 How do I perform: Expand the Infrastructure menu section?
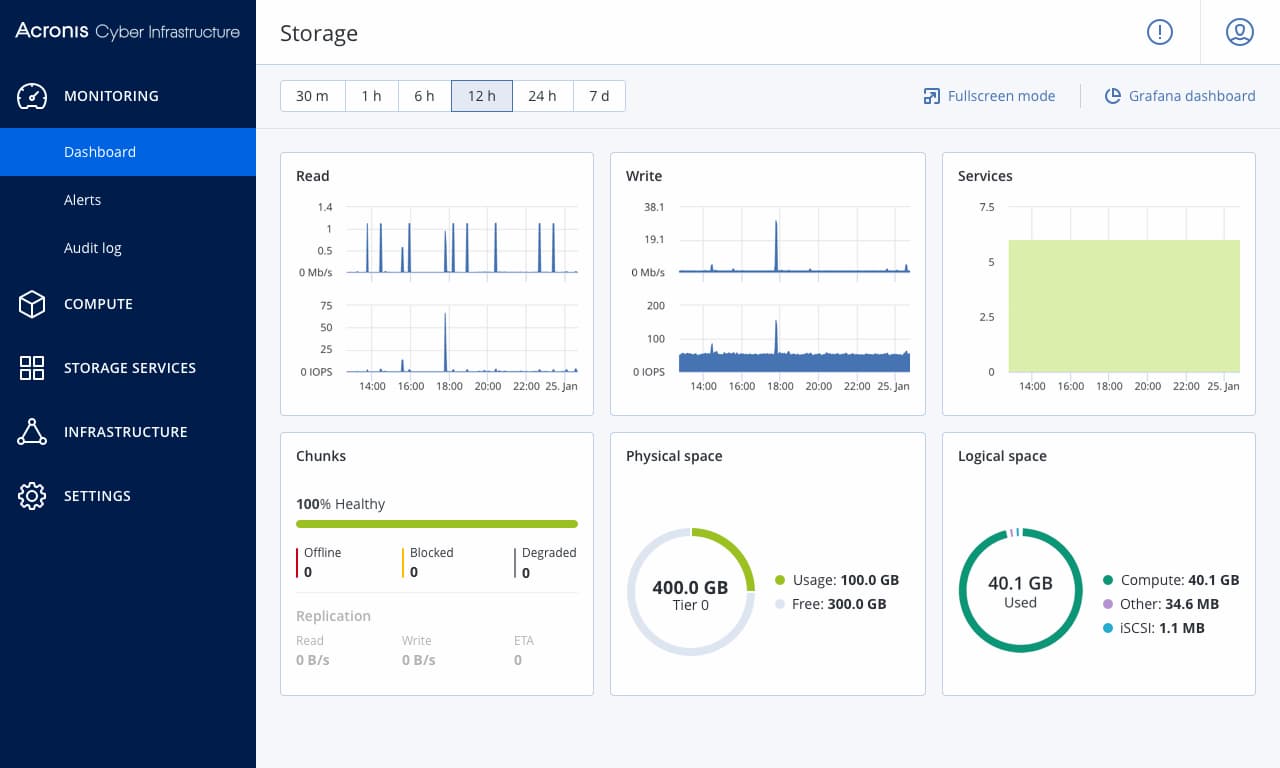126,432
